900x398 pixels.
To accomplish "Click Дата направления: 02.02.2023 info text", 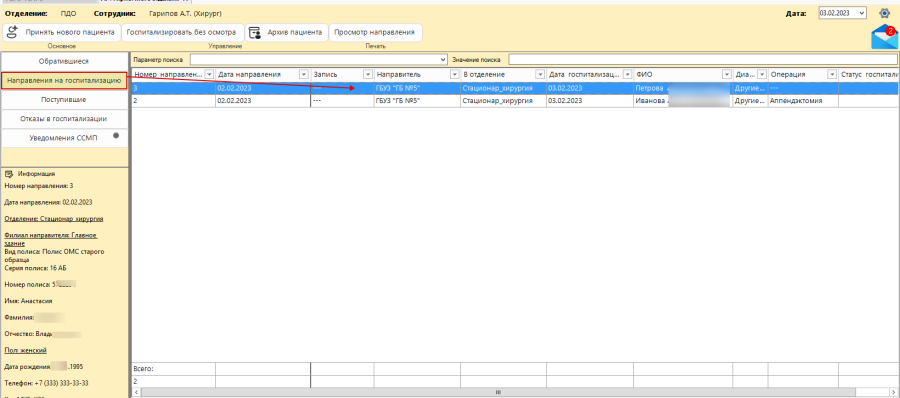I will pos(48,203).
